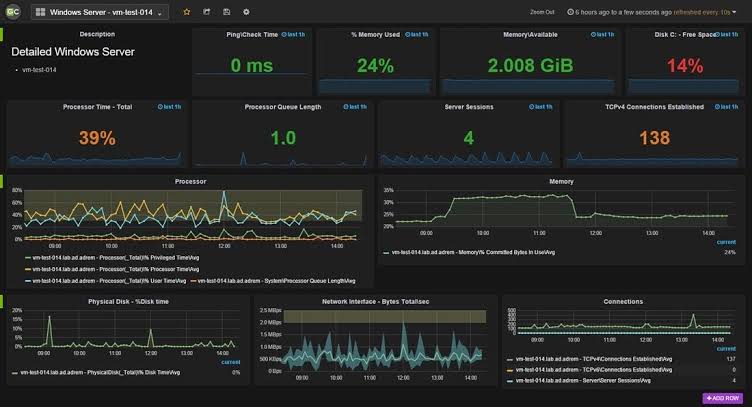Click the Processor panel title
Screen dimensions: 752x407
(x=190, y=182)
